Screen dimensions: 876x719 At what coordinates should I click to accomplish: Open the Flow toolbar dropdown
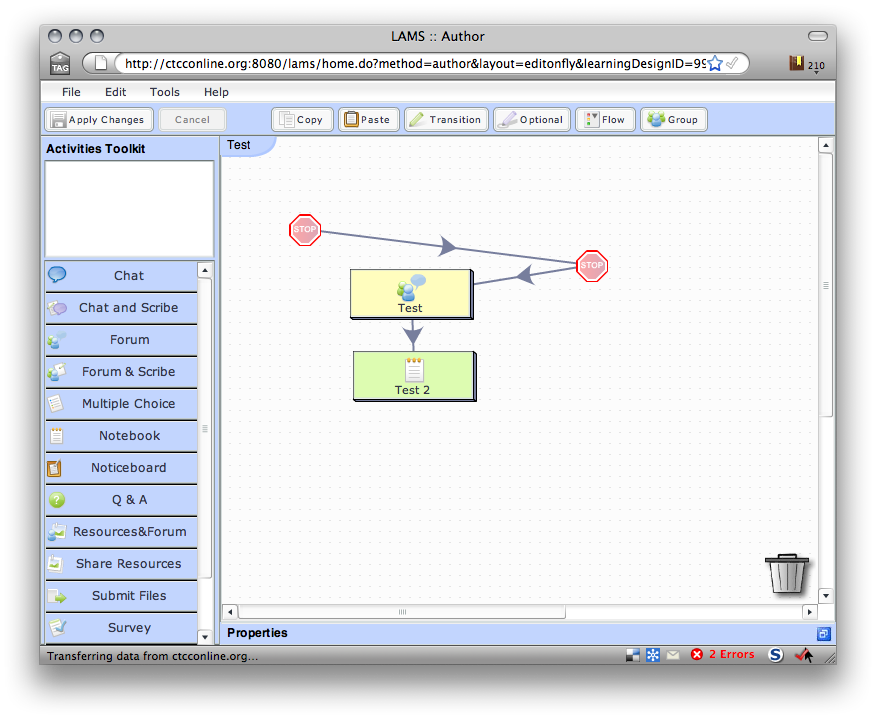point(603,120)
